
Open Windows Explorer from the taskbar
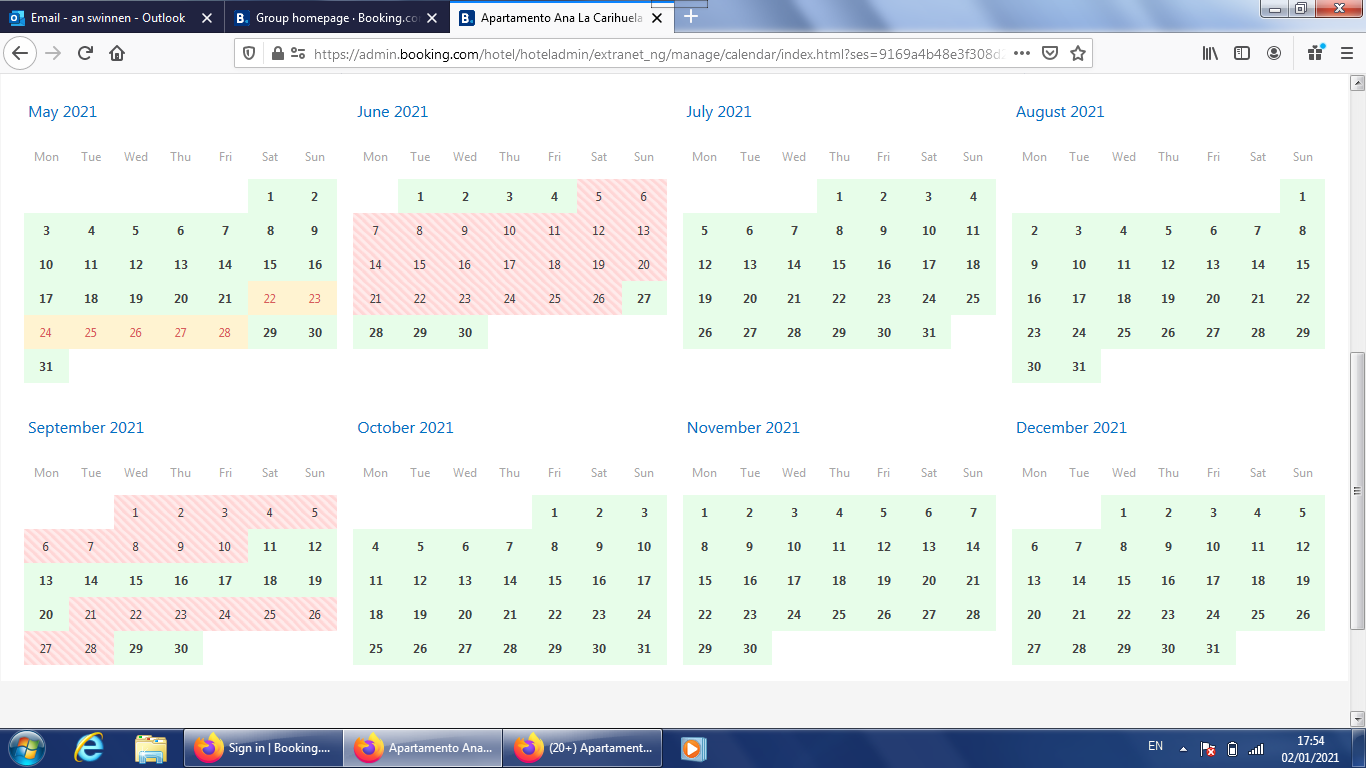coord(151,748)
